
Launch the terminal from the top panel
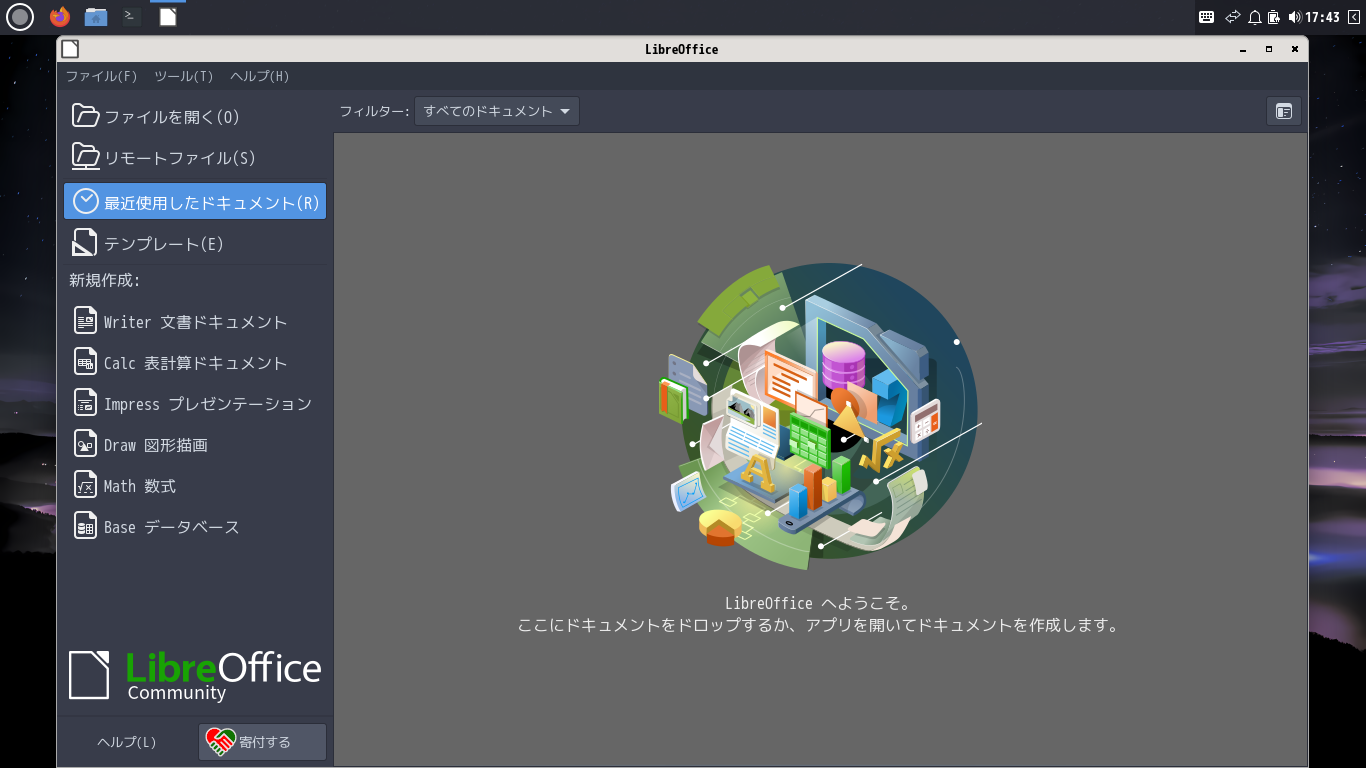[131, 17]
